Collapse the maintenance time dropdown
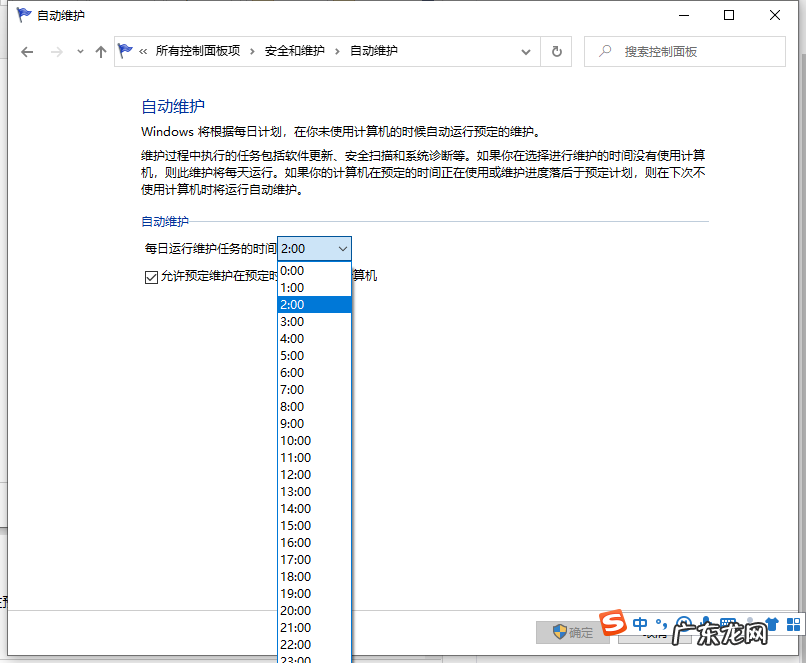Viewport: 806px width, 663px height. coord(344,248)
